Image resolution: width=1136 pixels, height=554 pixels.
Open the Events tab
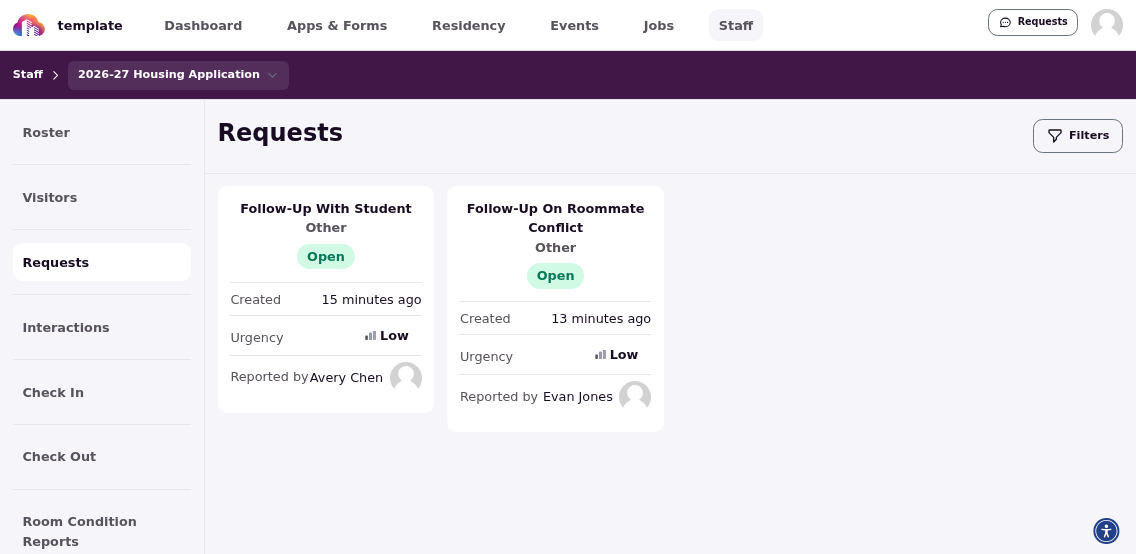pyautogui.click(x=574, y=25)
